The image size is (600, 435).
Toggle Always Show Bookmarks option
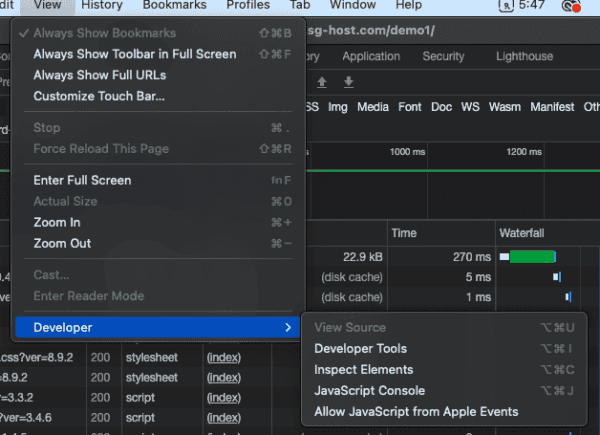[157, 33]
